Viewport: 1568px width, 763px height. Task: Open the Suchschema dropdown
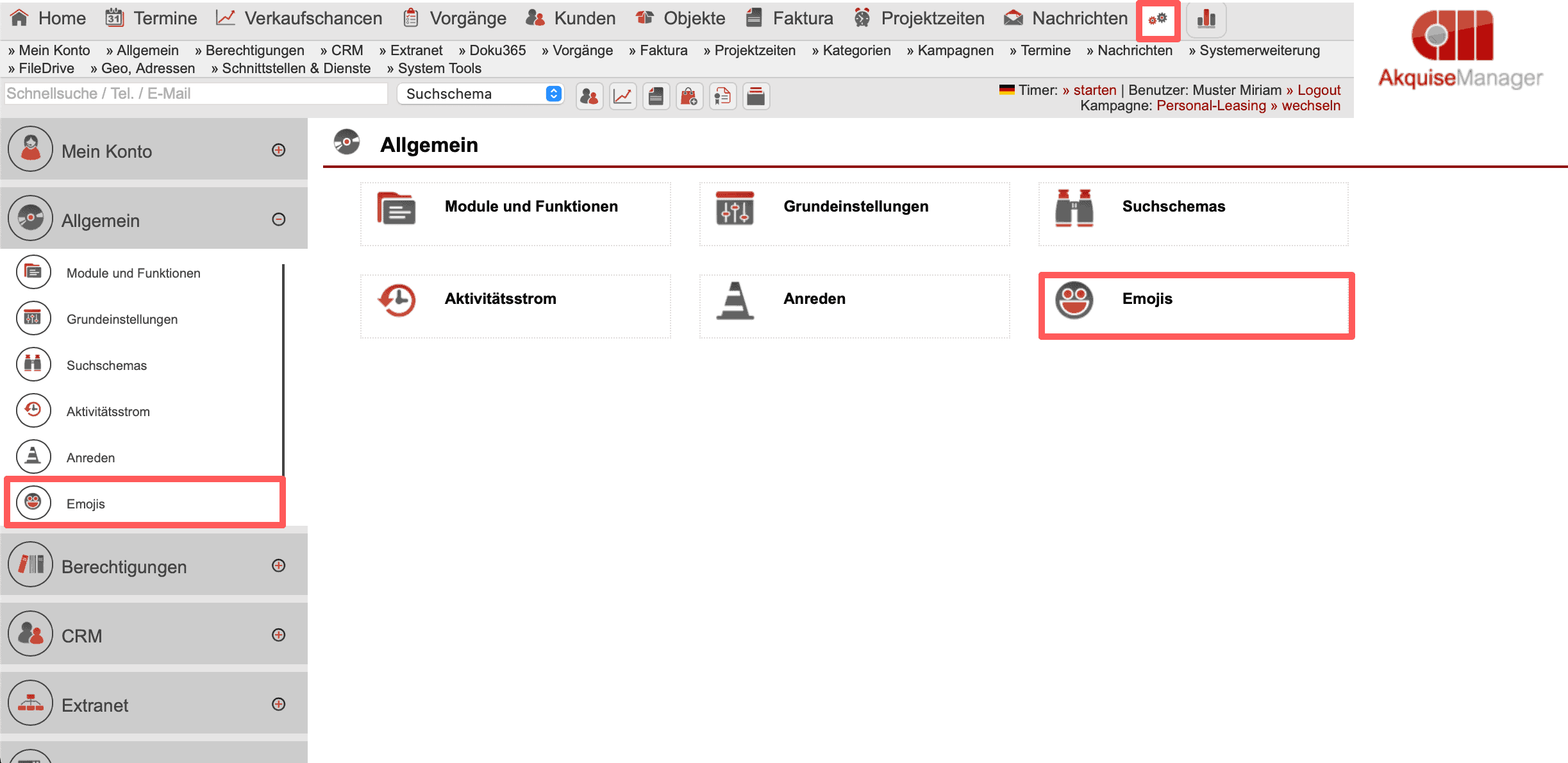pyautogui.click(x=480, y=94)
